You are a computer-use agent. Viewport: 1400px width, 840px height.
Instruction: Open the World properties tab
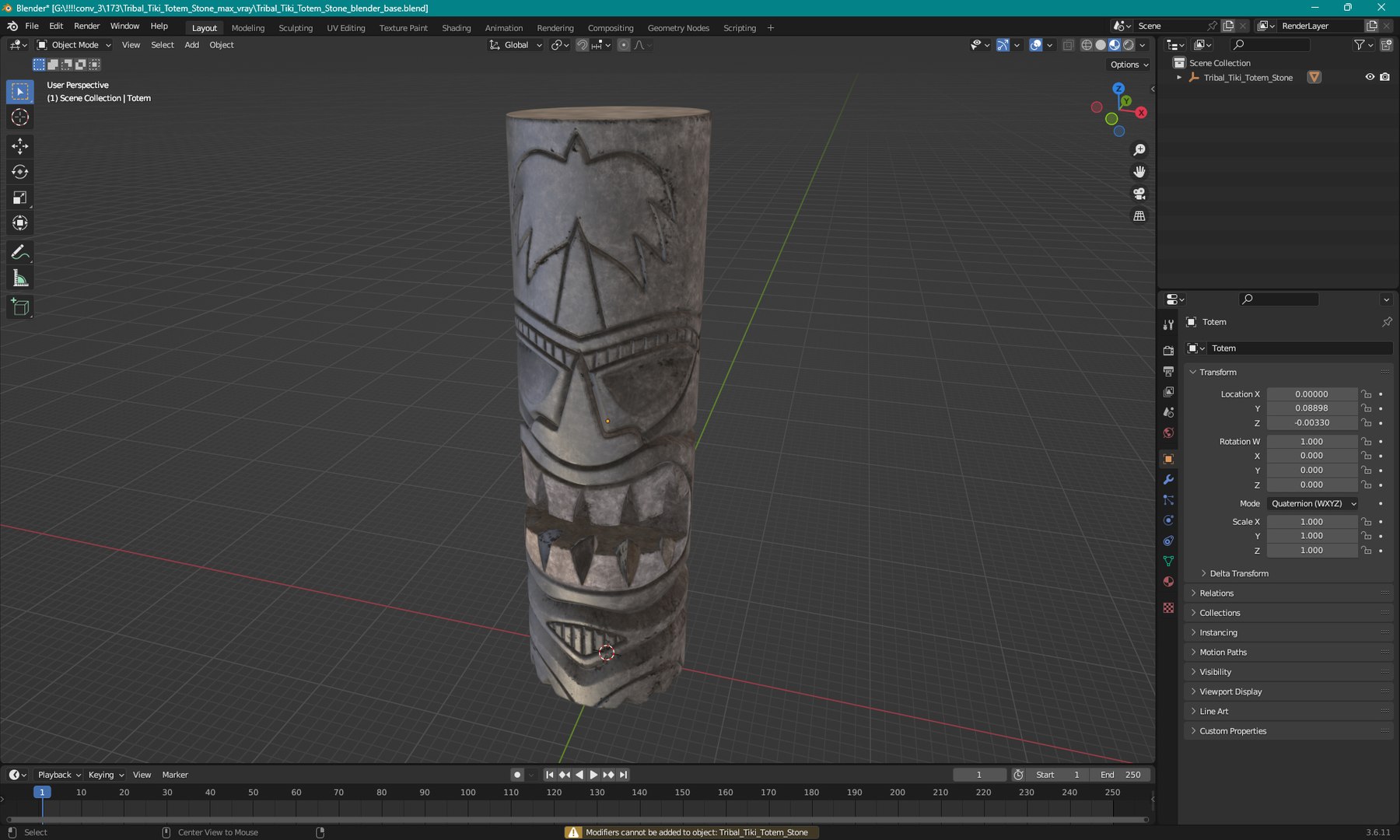[1168, 432]
